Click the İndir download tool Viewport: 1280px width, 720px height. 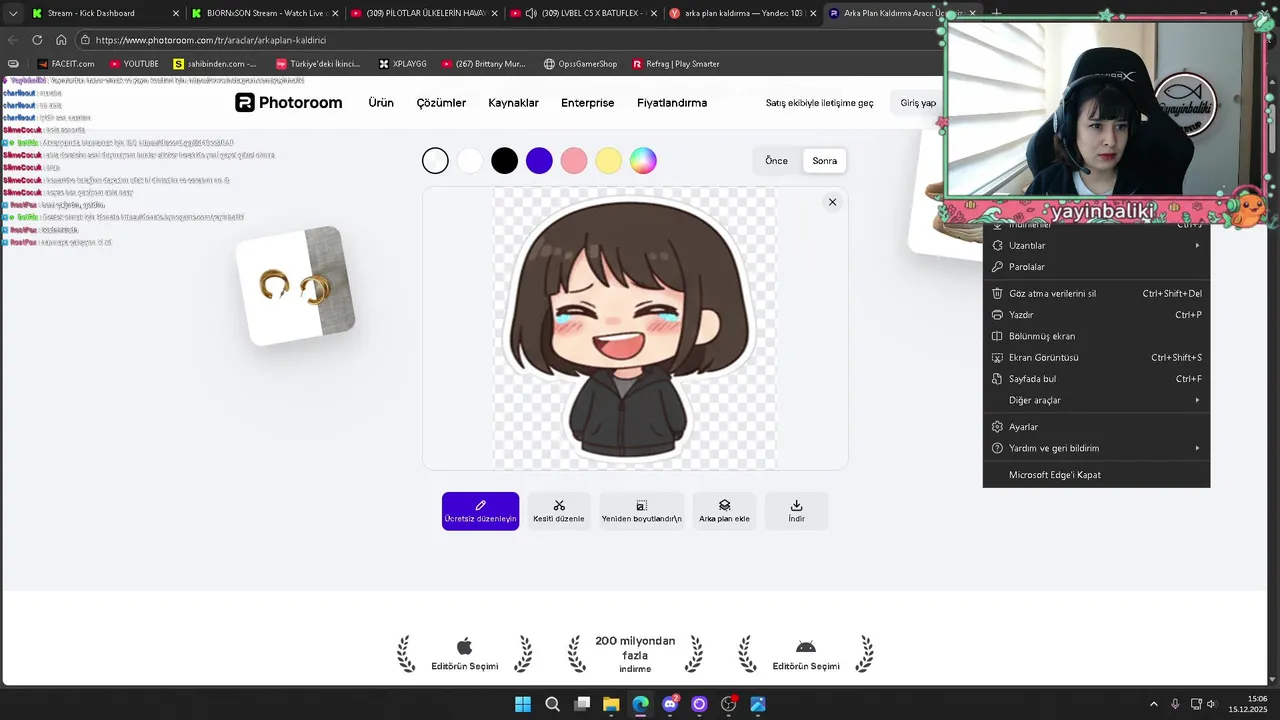click(x=796, y=511)
